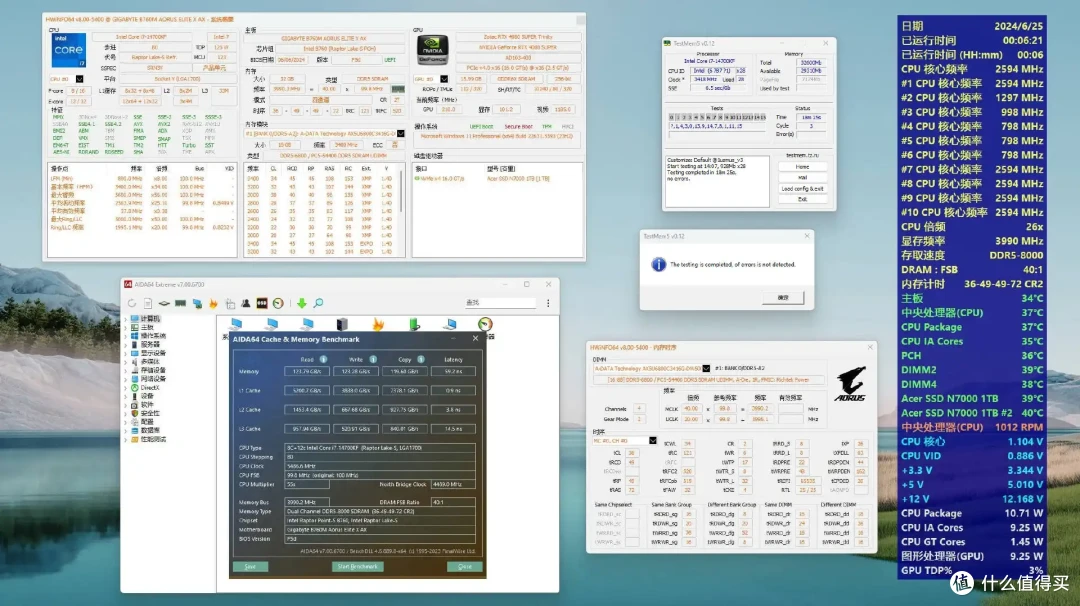1080x606 pixels.
Task: Click the AIDA64 refresh toolbar icon
Action: click(132, 303)
